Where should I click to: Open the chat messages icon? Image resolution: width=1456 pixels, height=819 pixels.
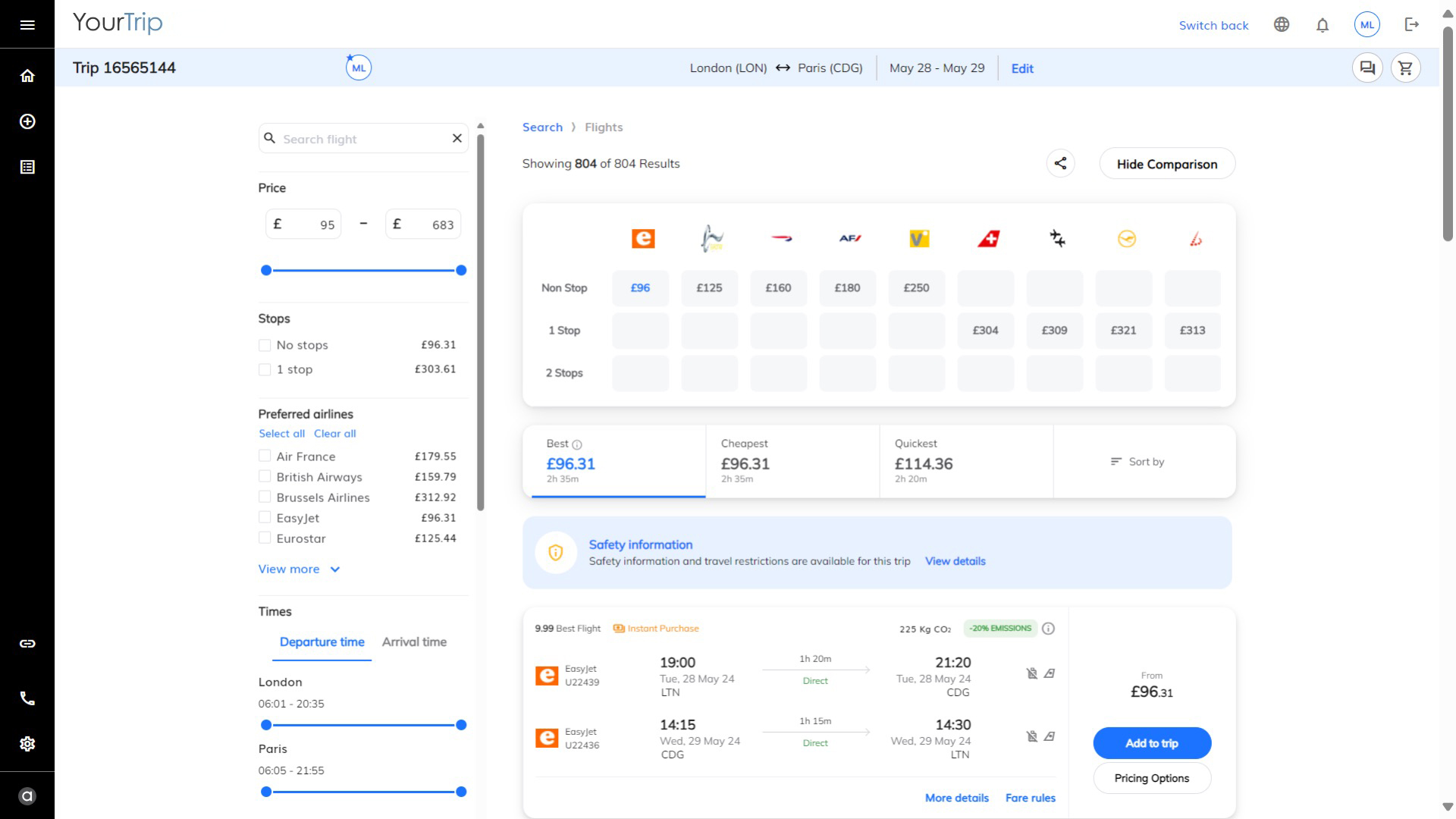coord(1367,68)
